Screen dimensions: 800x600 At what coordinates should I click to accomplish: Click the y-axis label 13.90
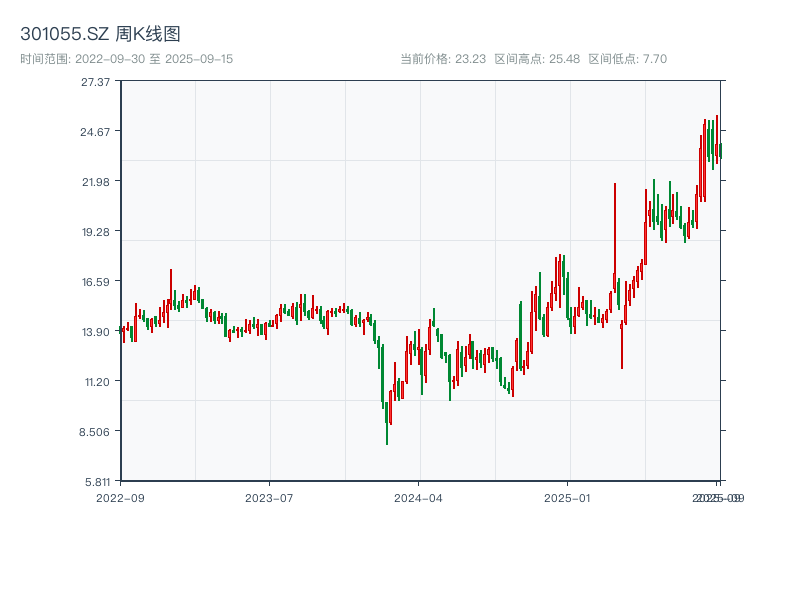[x=96, y=332]
